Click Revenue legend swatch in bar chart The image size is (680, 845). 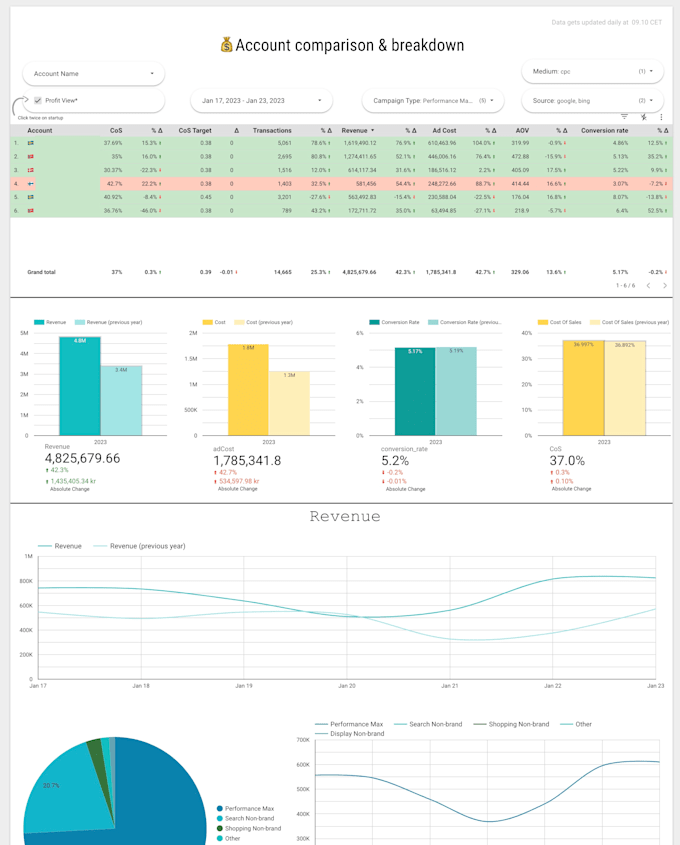[39, 322]
